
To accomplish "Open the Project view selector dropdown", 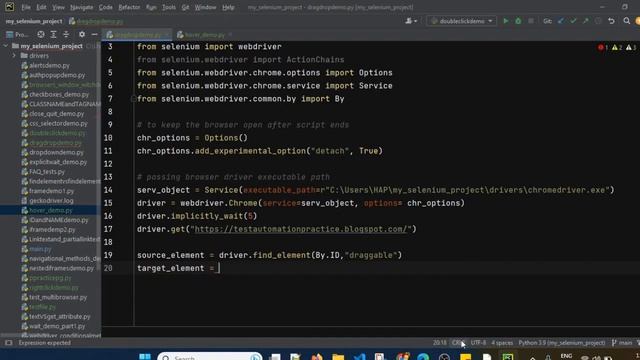I will 17,35.
